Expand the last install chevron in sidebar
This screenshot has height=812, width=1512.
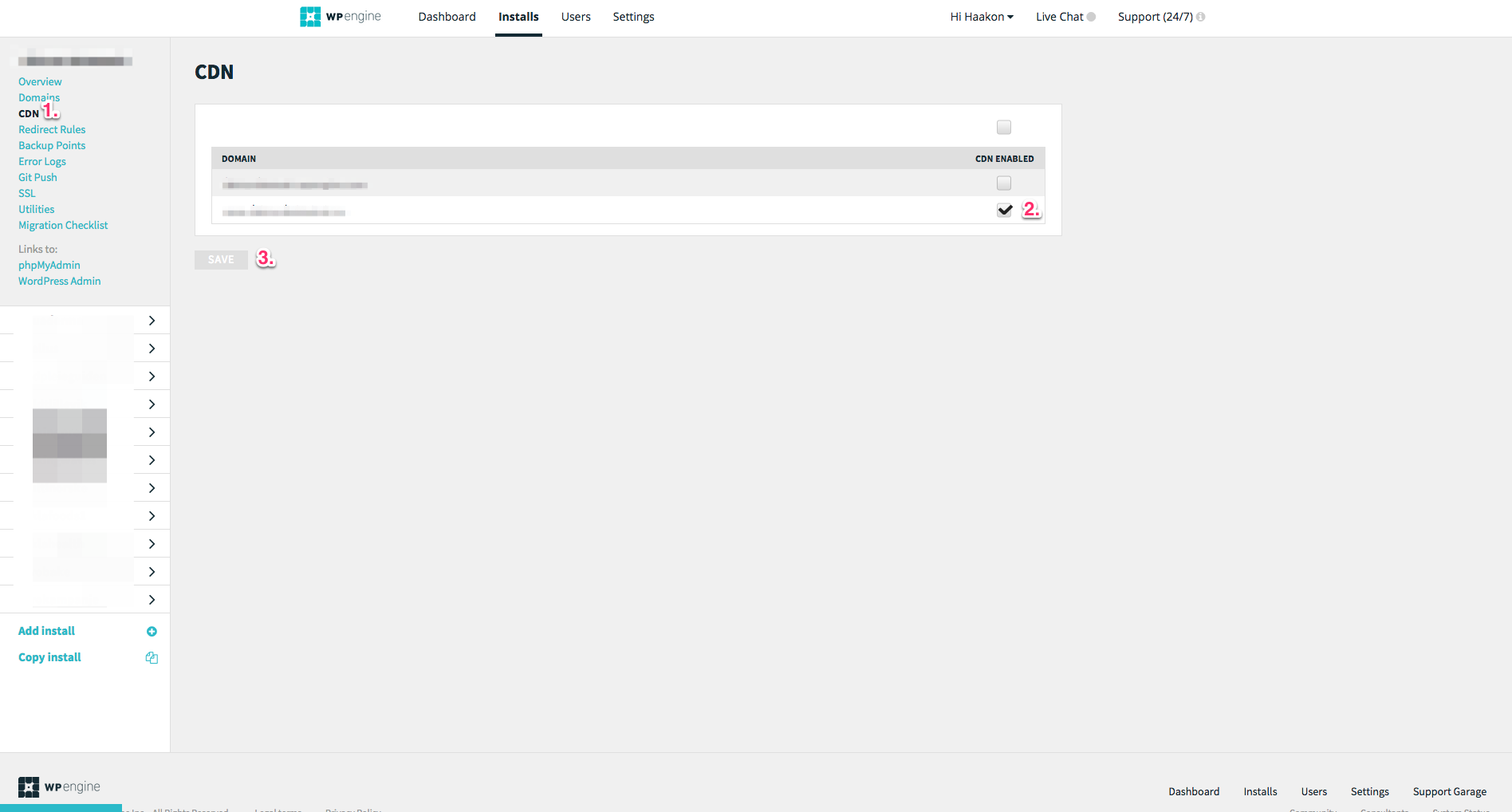click(152, 600)
